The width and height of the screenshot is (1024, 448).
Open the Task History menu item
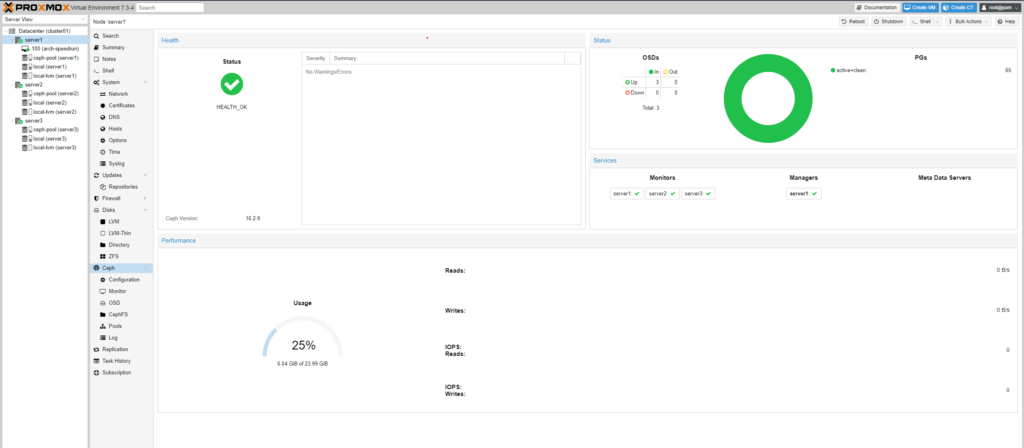pos(121,360)
